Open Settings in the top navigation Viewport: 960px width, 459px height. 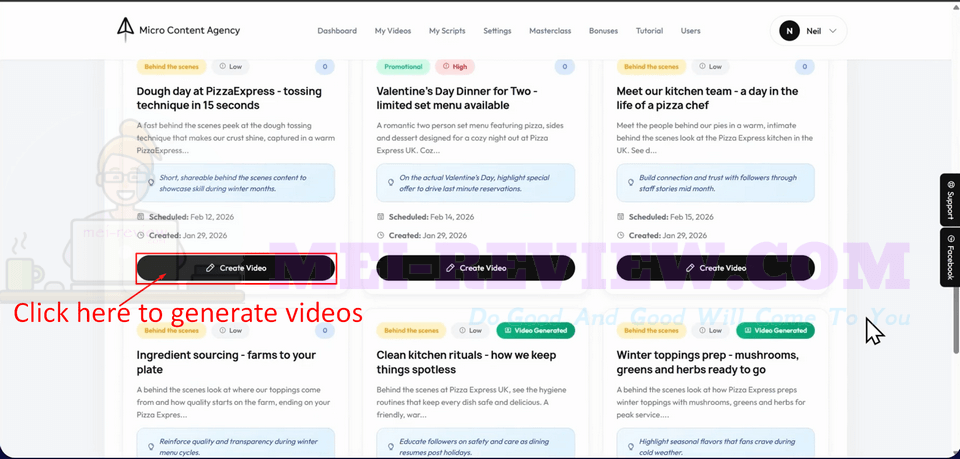point(497,31)
